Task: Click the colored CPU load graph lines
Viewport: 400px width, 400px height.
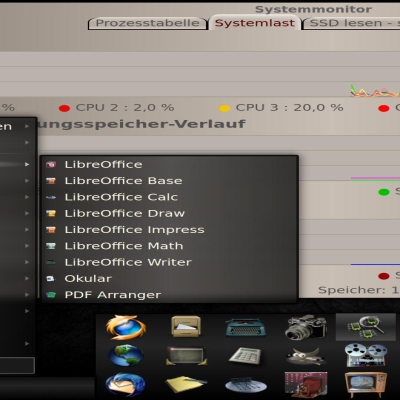Action: click(x=375, y=91)
